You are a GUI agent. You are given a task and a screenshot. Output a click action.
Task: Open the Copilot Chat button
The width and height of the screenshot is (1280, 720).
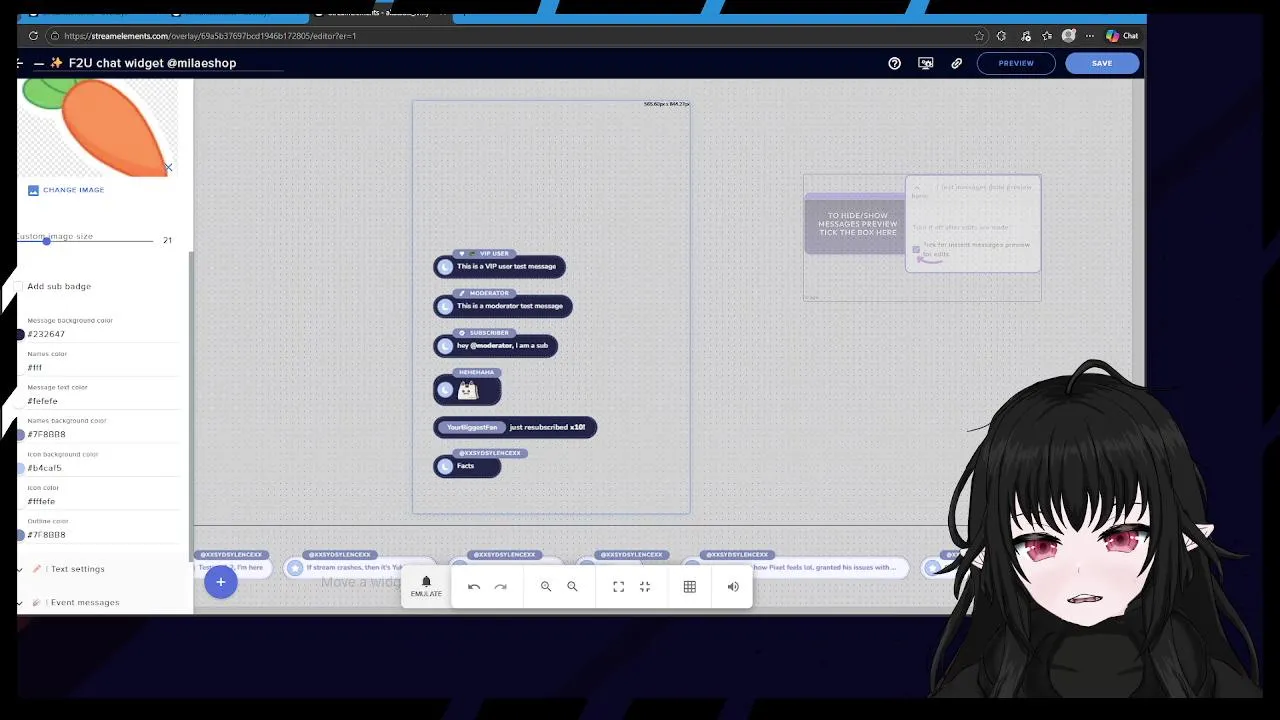[x=1121, y=36]
